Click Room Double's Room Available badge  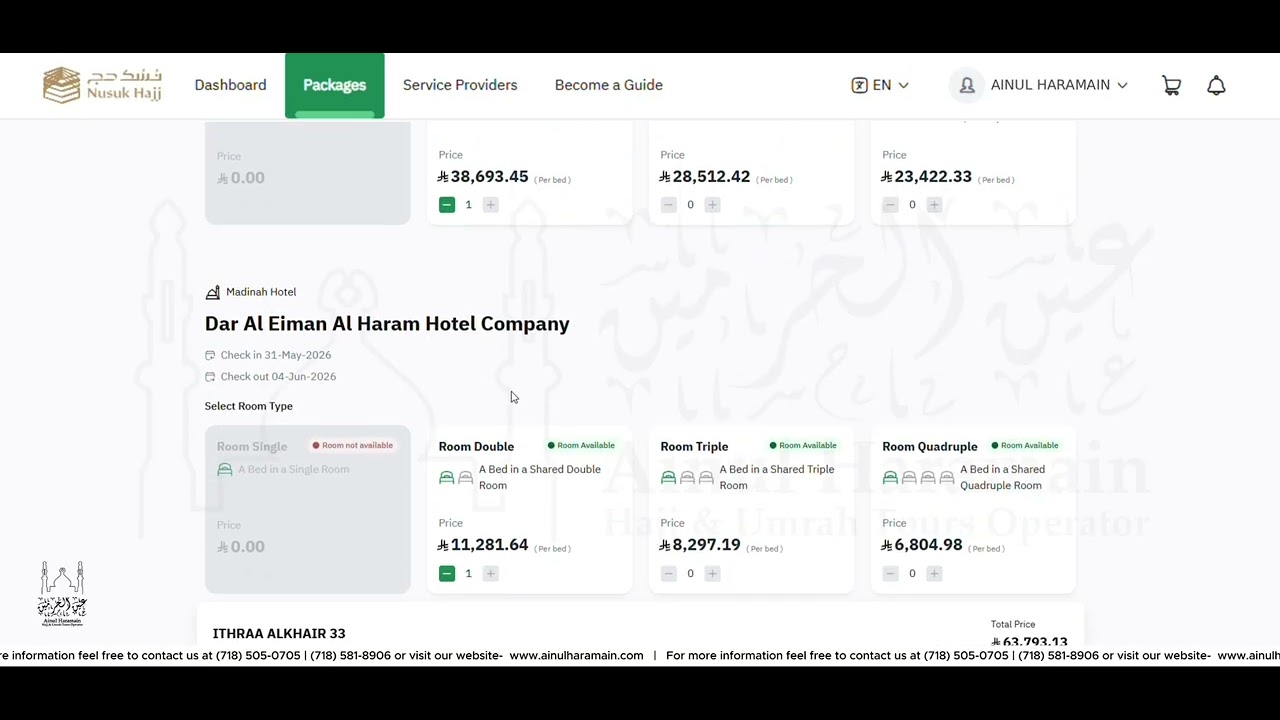click(x=581, y=445)
